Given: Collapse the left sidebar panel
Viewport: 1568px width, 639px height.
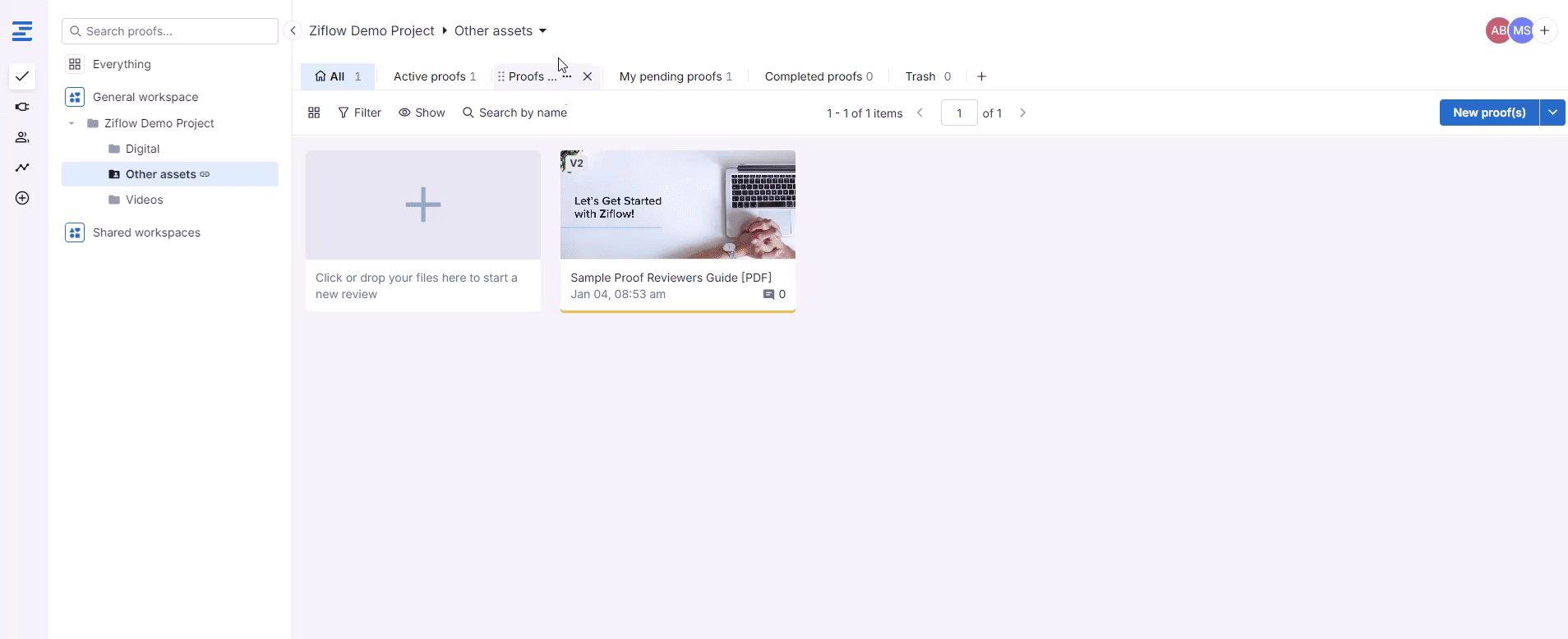Looking at the screenshot, I should pyautogui.click(x=293, y=30).
